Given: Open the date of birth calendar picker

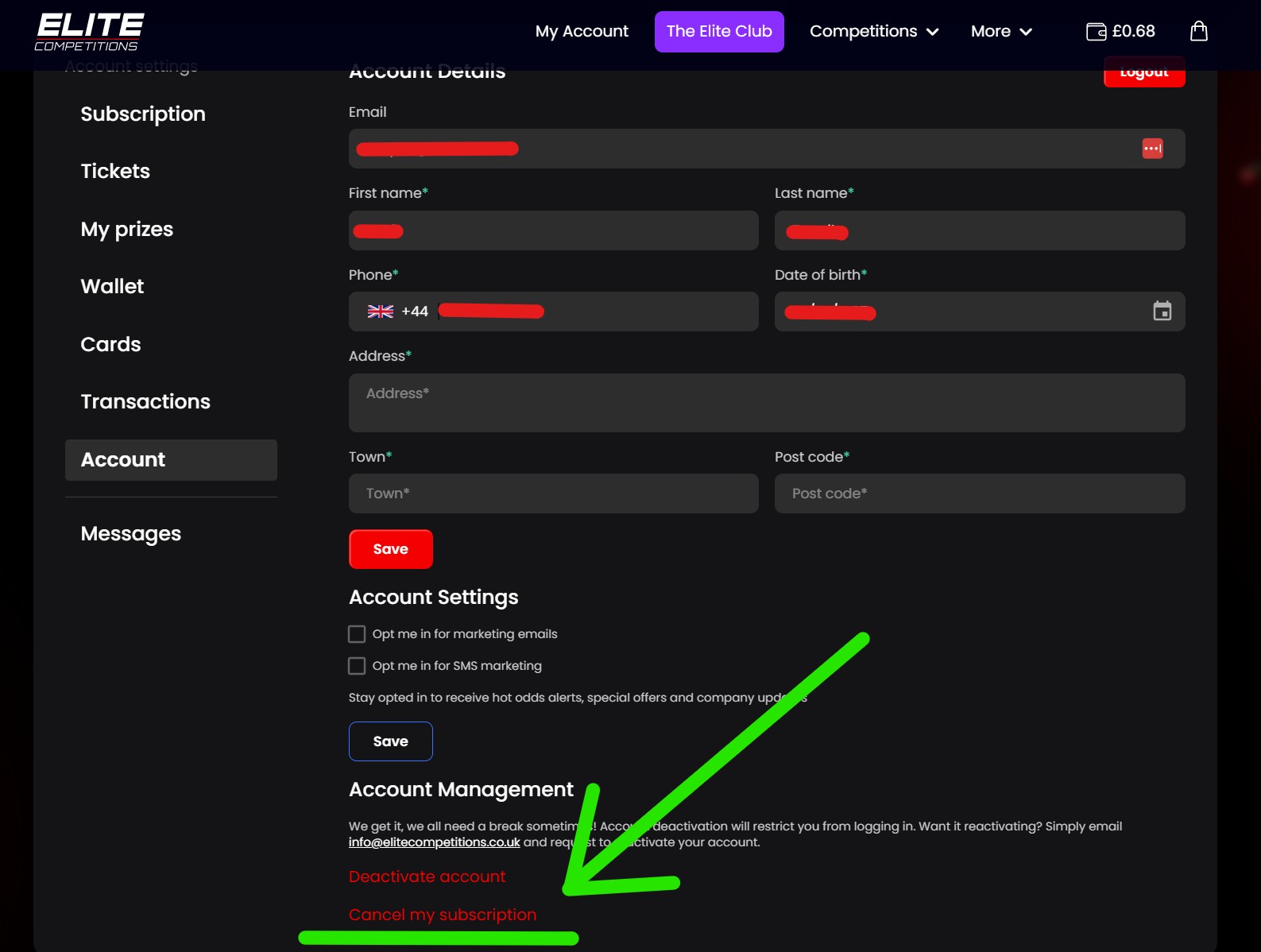Looking at the screenshot, I should point(1162,311).
